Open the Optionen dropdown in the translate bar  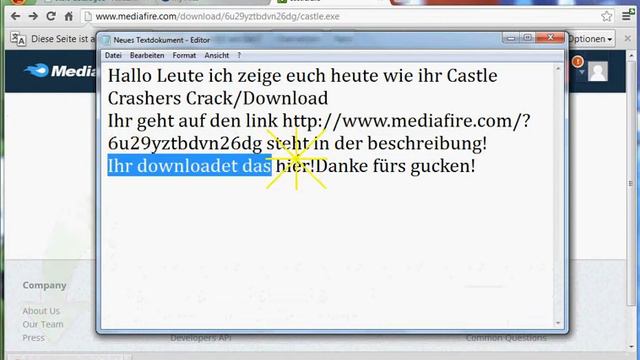point(590,39)
